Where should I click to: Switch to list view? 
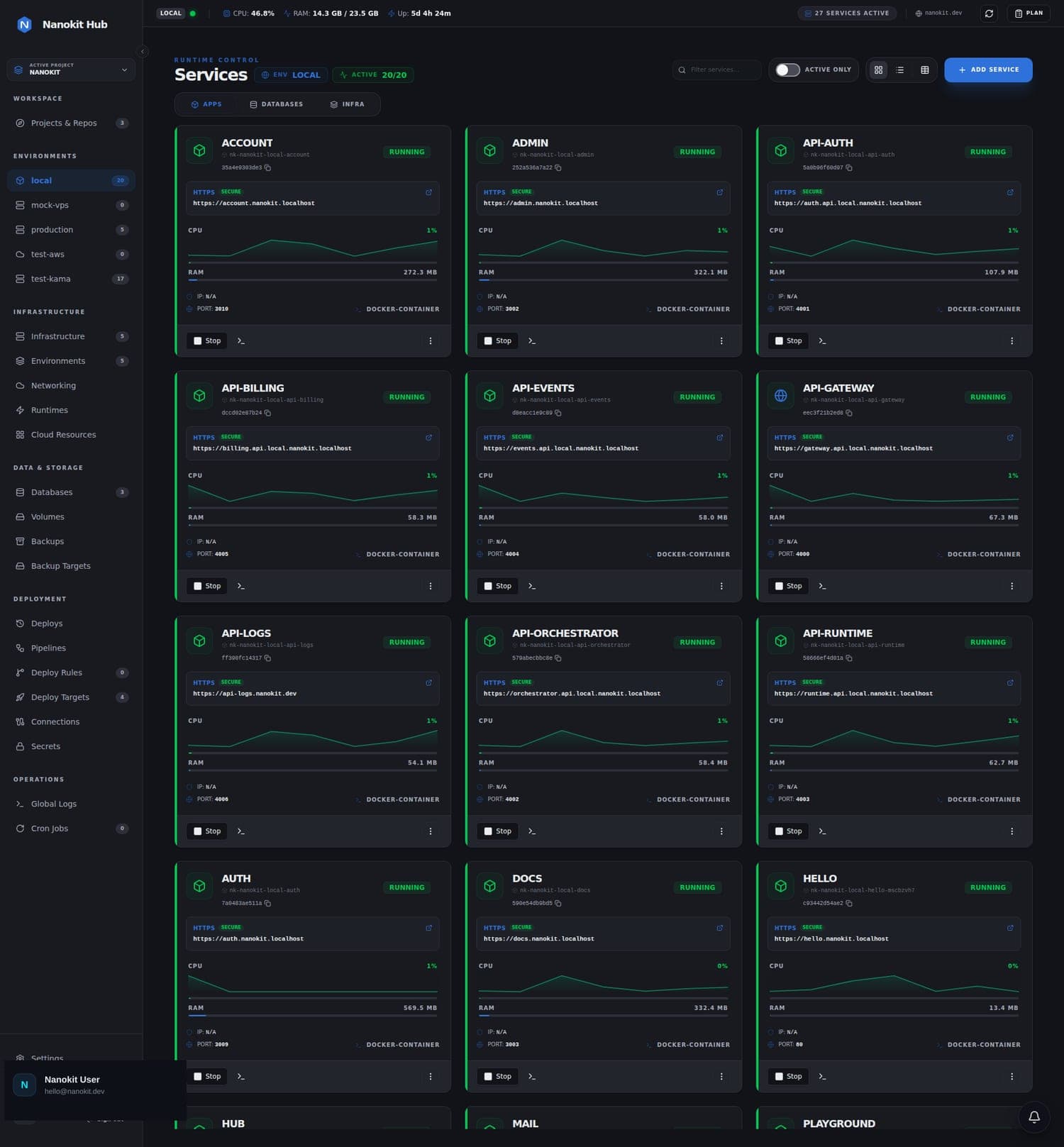pos(900,70)
